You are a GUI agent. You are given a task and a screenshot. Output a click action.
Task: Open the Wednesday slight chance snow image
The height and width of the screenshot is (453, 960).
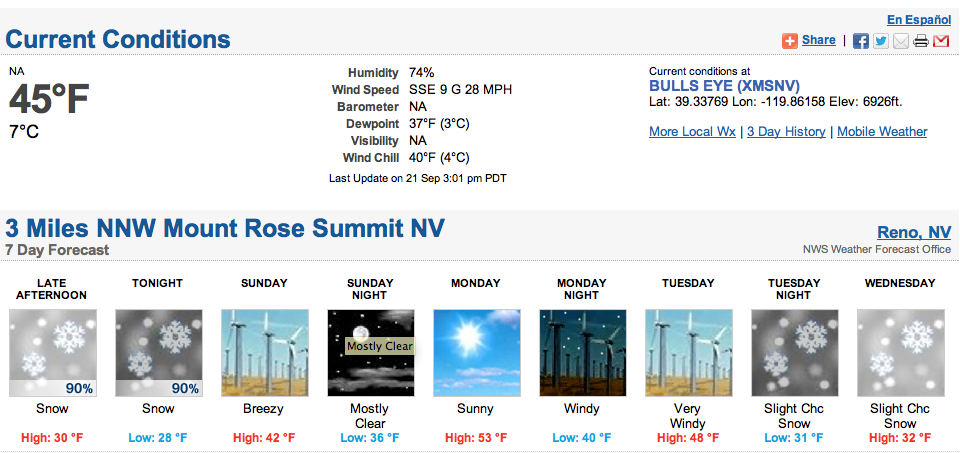pyautogui.click(x=900, y=353)
